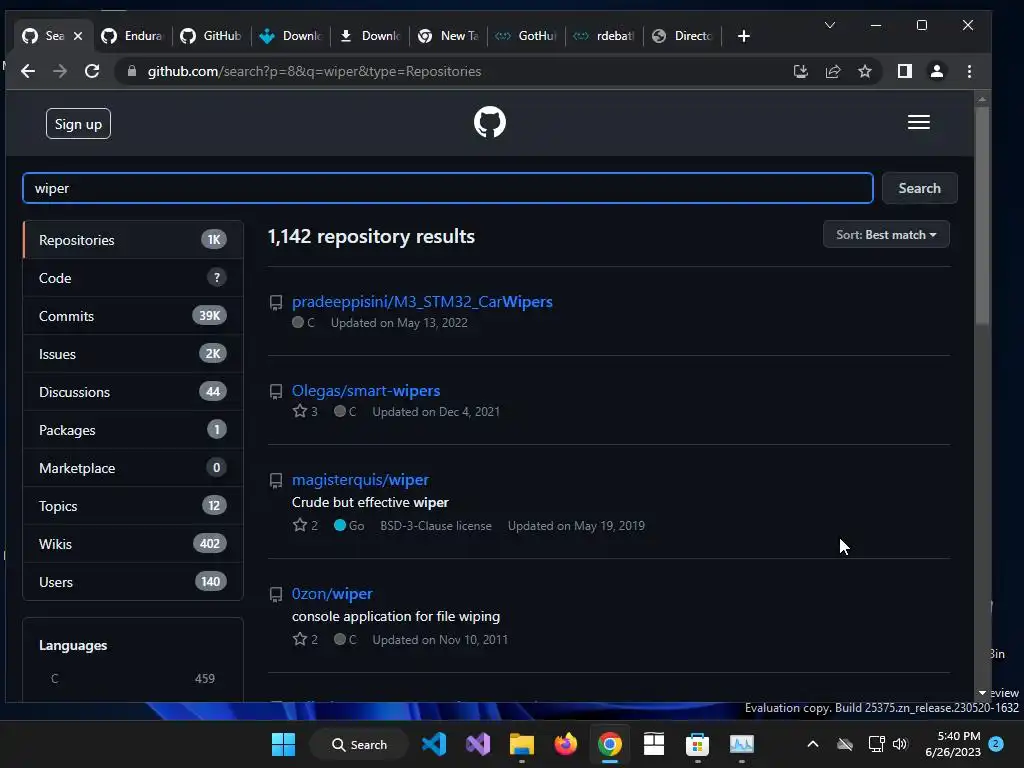Click '1,142 repository results' heading

(371, 236)
